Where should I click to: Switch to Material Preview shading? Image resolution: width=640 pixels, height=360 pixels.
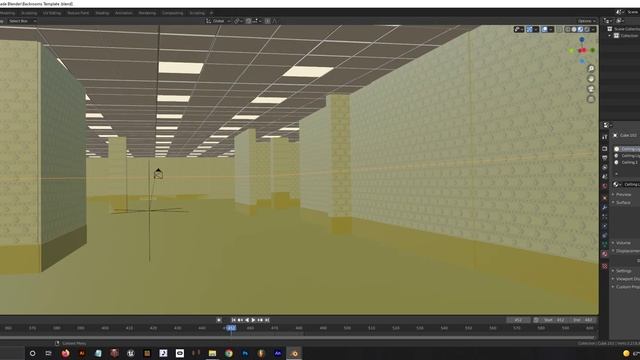pos(580,29)
